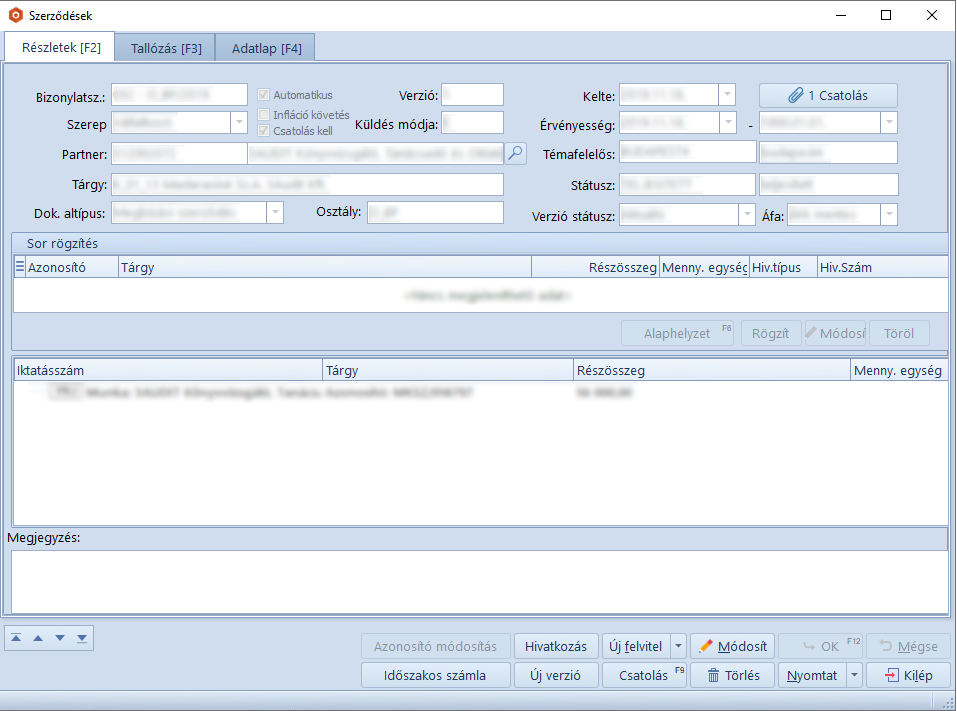Image resolution: width=957 pixels, height=711 pixels.
Task: Enable the Infláció követés checkbox
Action: point(265,114)
